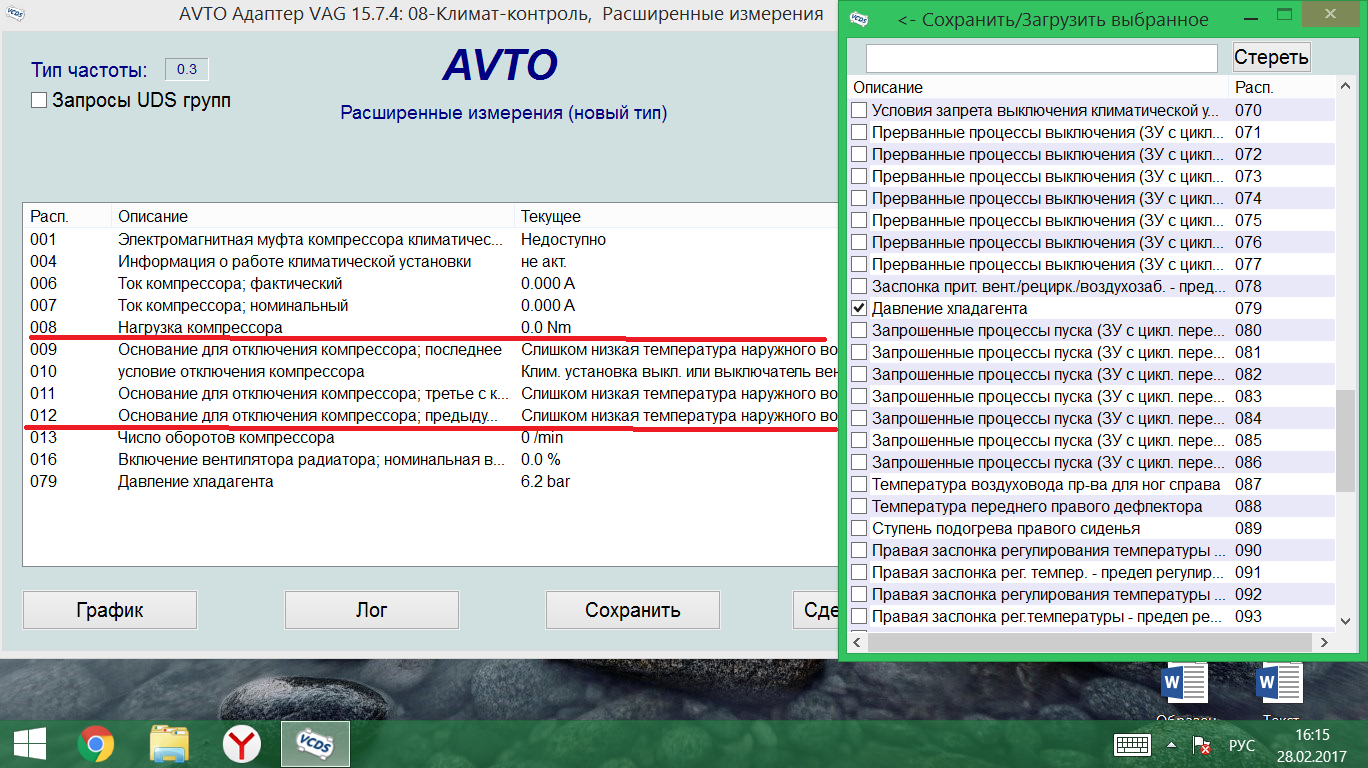Click the search field beside Стереть

point(1041,58)
